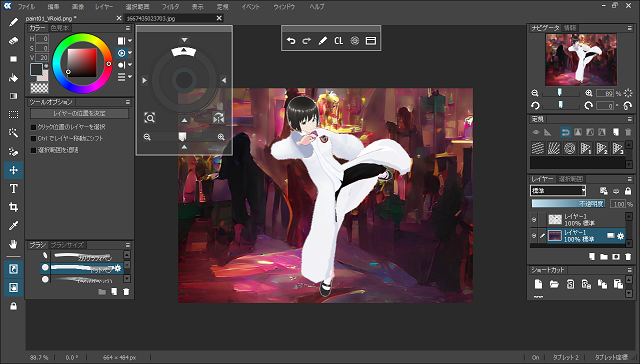Open the color wheel mode dropdown arrow
Viewport: 640px width, 364px height.
[x=130, y=53]
